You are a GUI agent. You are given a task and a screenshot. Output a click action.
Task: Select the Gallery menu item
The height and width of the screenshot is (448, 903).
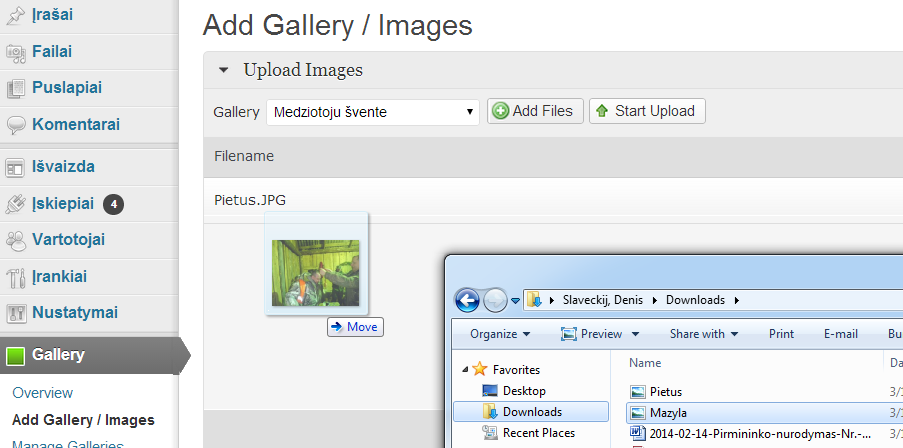click(x=58, y=354)
